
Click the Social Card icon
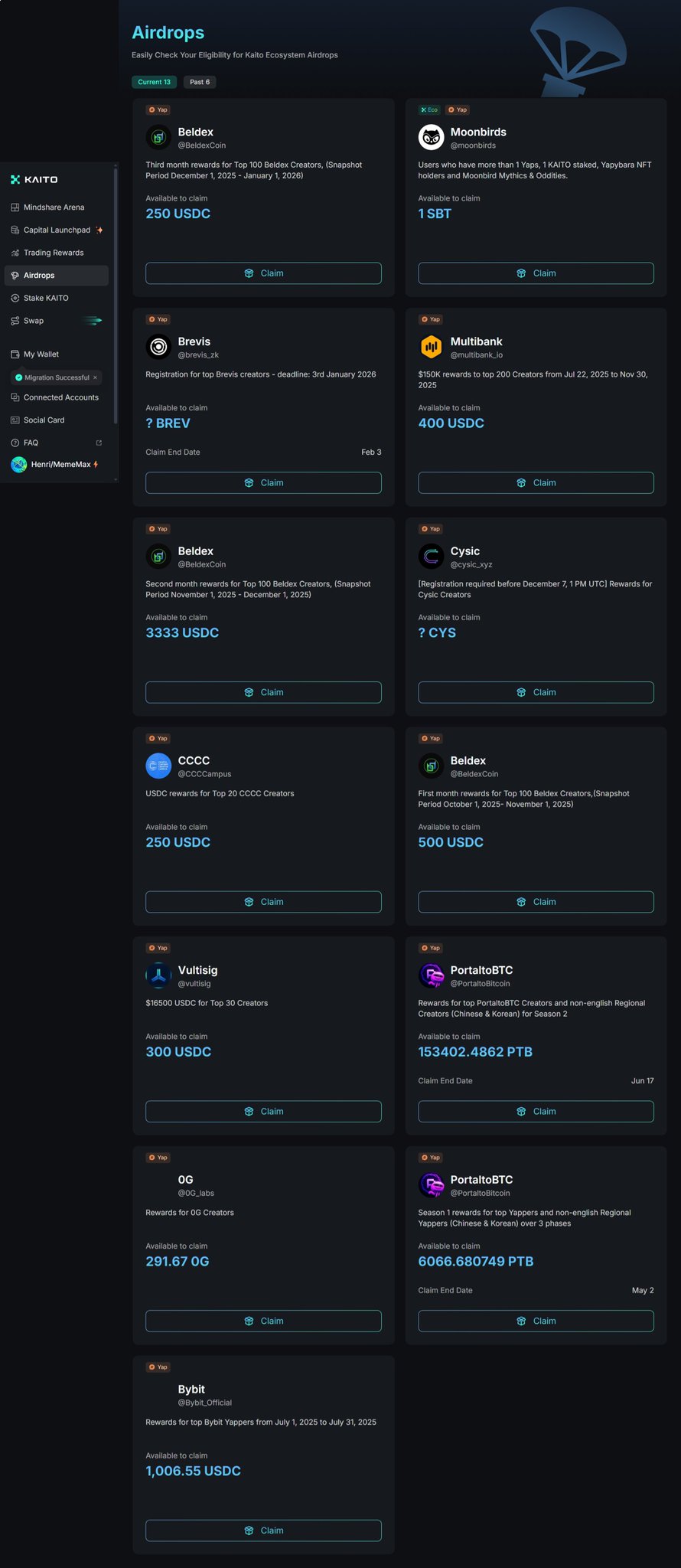coord(15,420)
